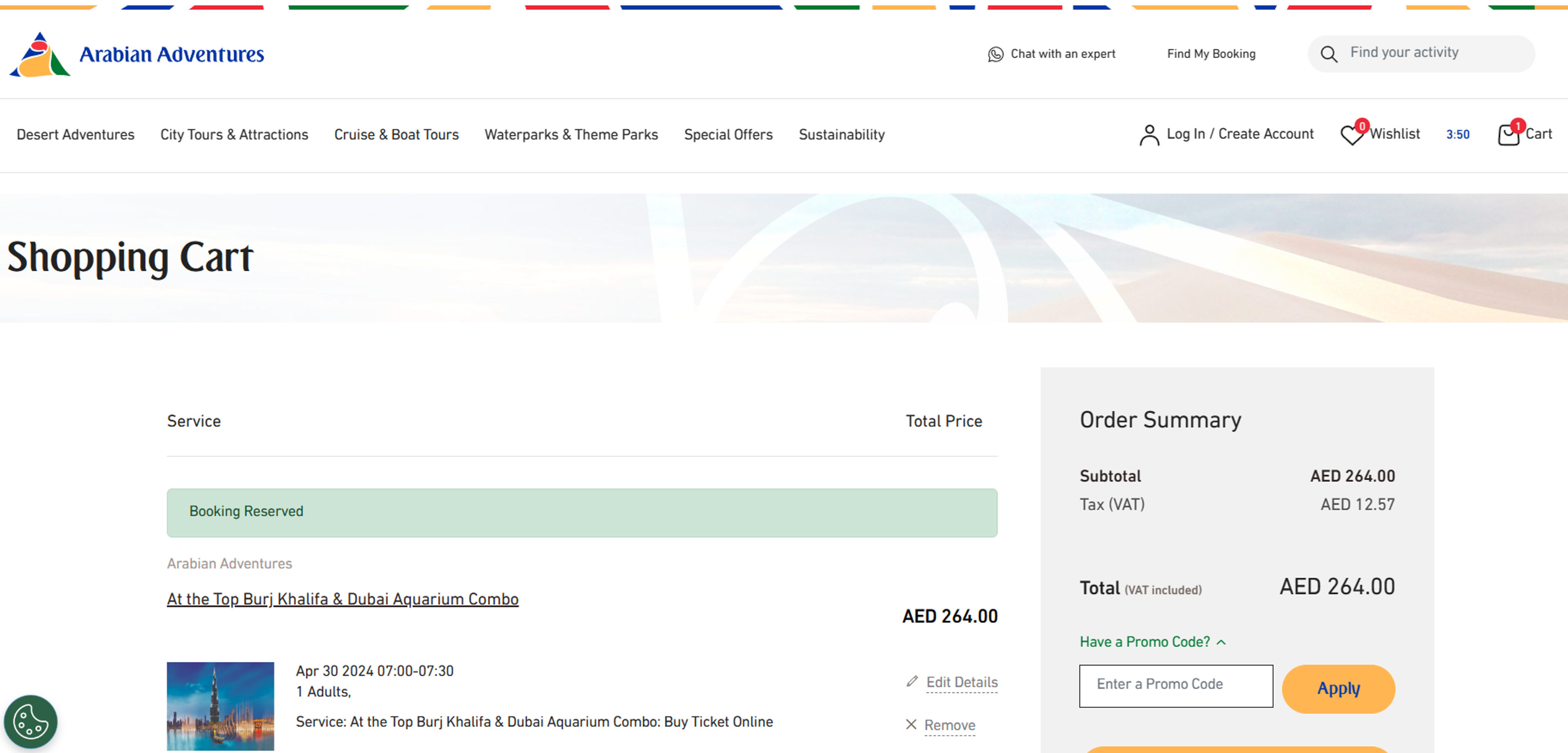Focus the Enter a Promo Code field
Image resolution: width=1568 pixels, height=753 pixels.
[1176, 685]
